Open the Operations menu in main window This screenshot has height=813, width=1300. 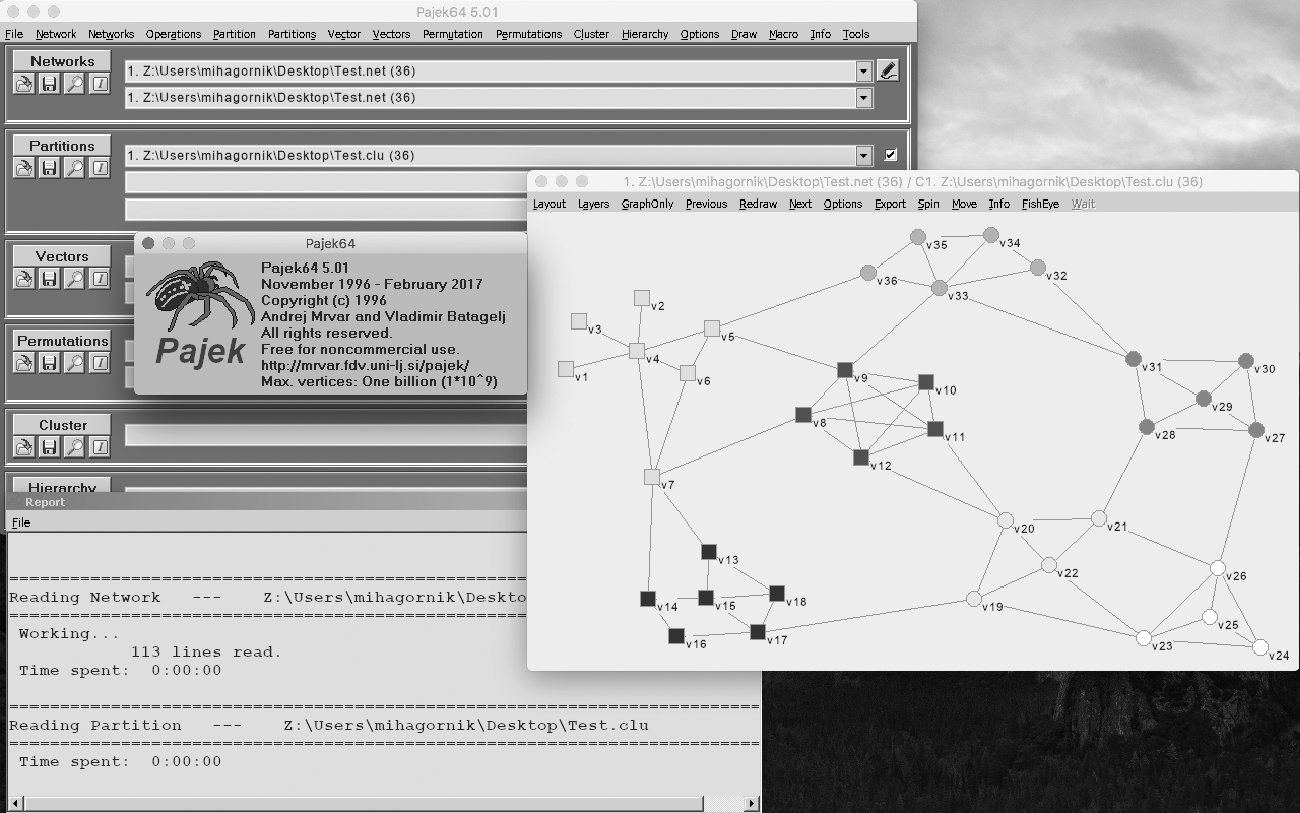(x=173, y=34)
